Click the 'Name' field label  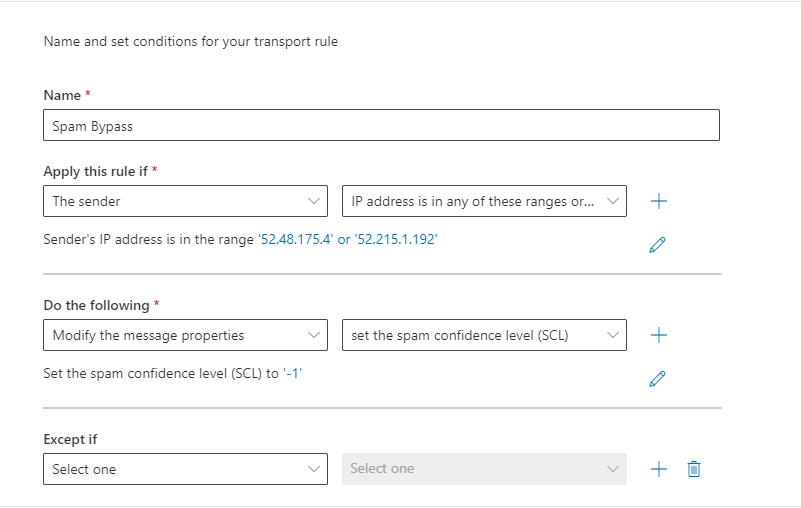pyautogui.click(x=62, y=95)
